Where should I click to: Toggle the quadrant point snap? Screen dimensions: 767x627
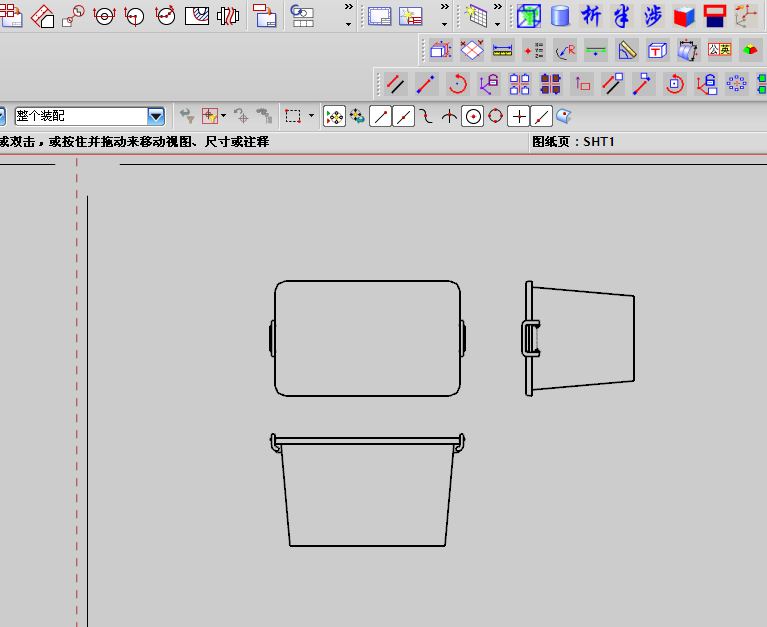point(495,116)
